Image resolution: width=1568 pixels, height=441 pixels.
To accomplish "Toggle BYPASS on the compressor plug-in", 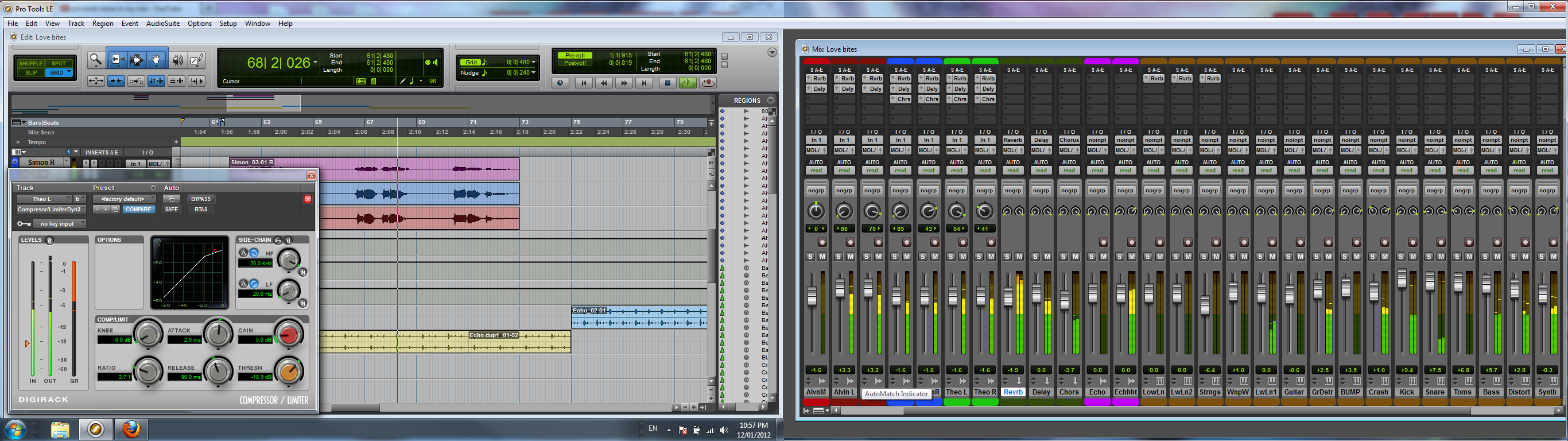I will (x=201, y=199).
